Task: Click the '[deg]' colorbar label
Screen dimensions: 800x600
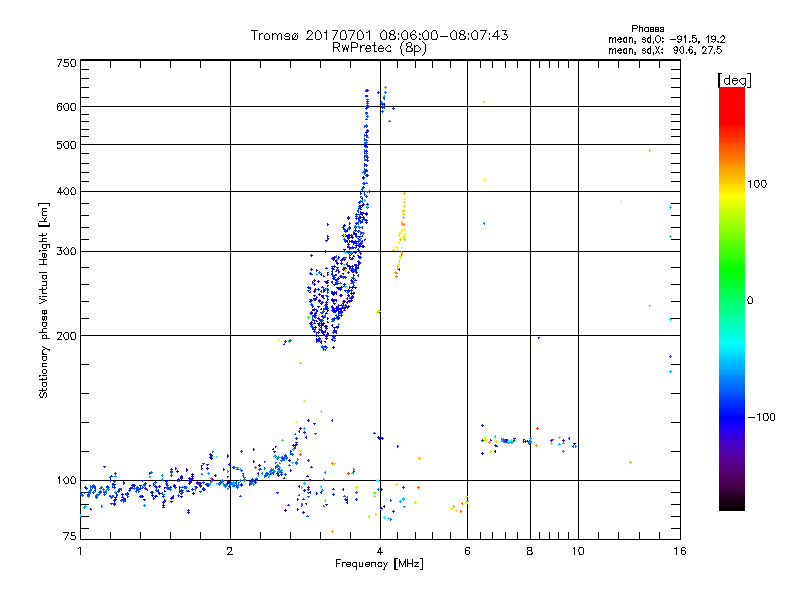Action: pyautogui.click(x=734, y=80)
